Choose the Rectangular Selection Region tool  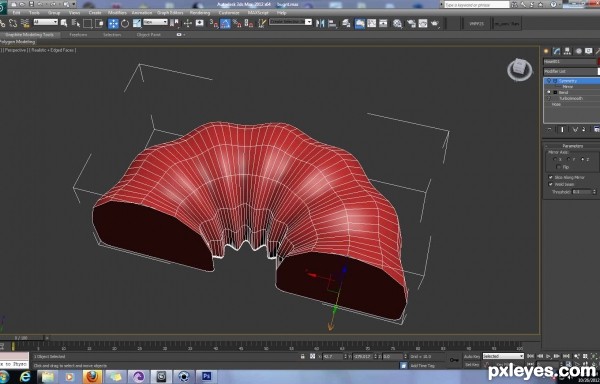coord(87,23)
